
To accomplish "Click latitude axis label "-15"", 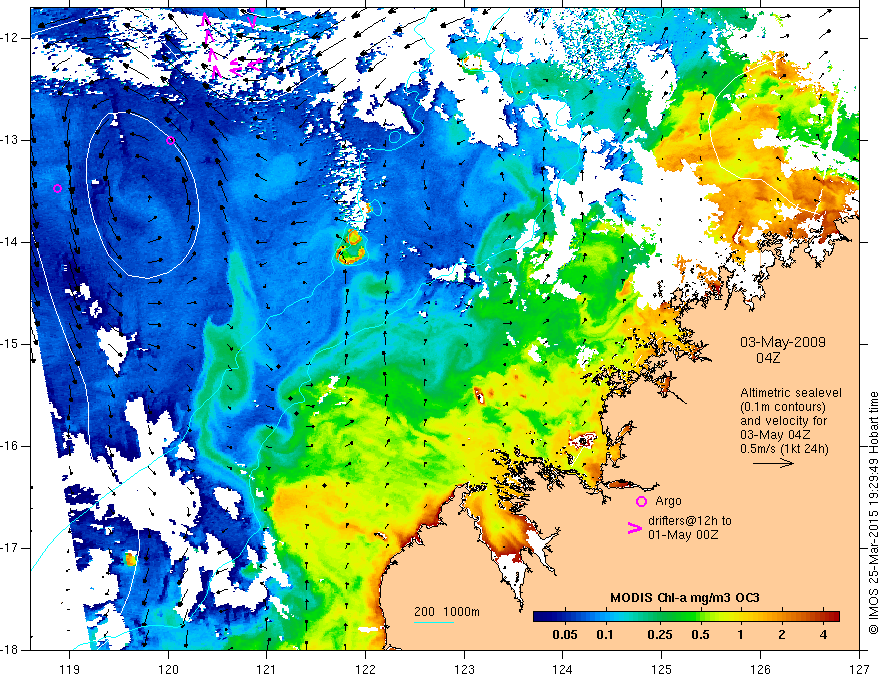I will coord(10,344).
